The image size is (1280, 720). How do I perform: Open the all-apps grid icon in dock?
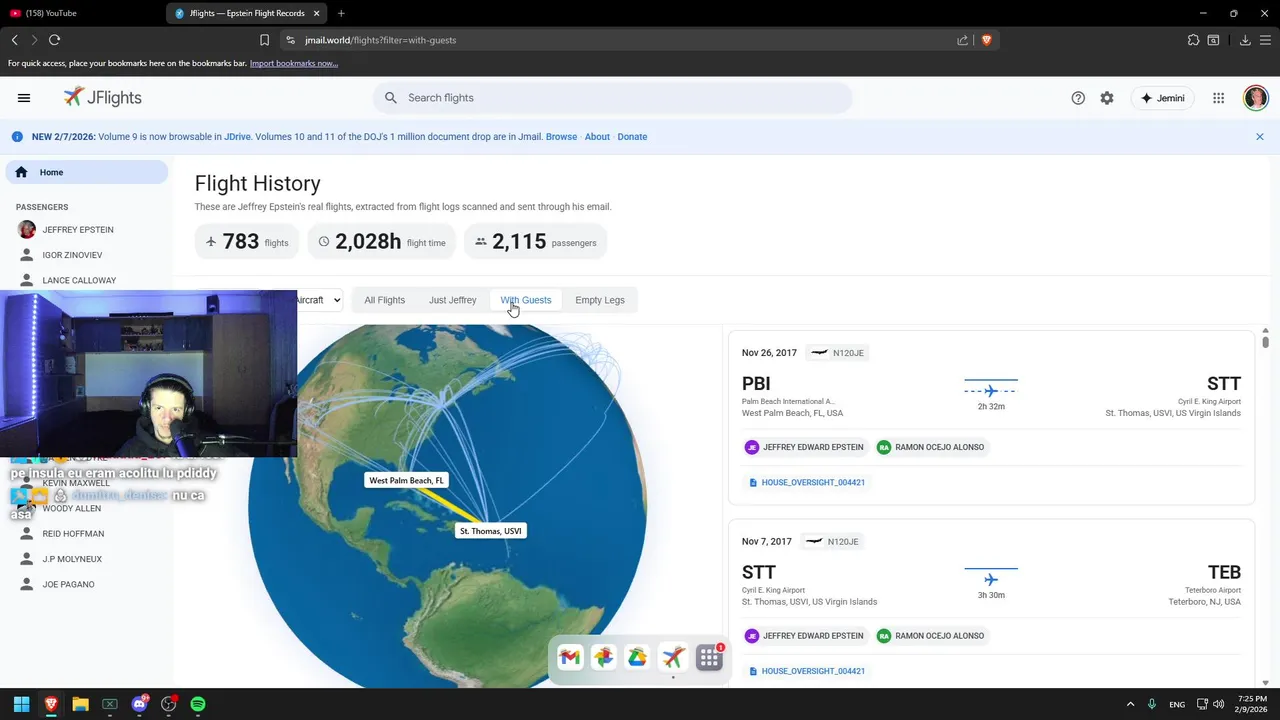pyautogui.click(x=709, y=657)
